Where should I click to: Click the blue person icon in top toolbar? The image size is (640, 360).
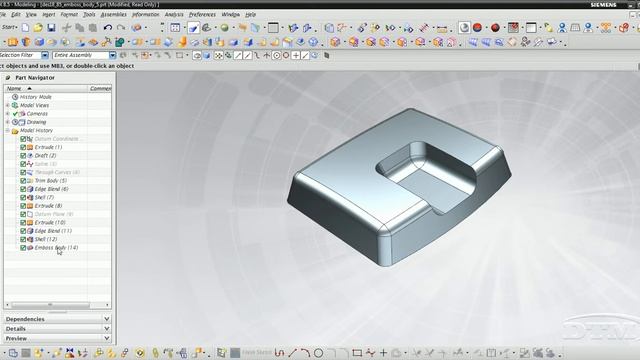[562, 28]
